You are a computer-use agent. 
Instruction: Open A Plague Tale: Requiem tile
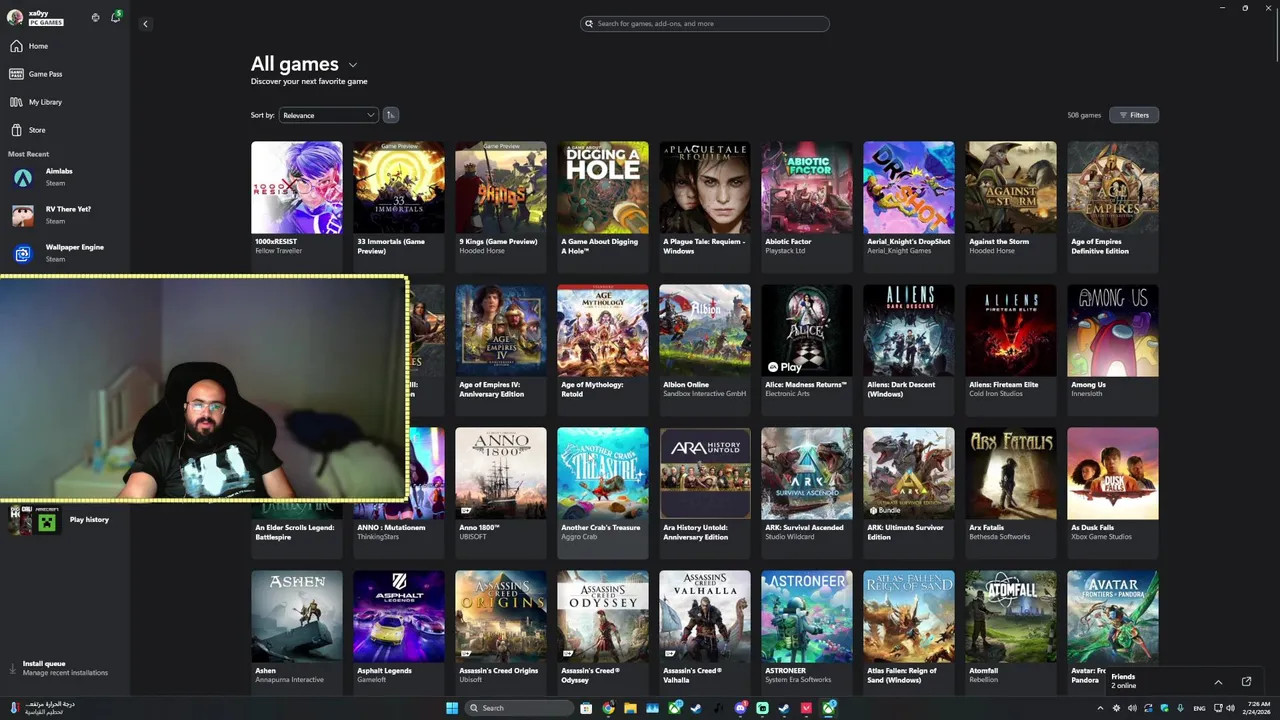[x=705, y=206]
